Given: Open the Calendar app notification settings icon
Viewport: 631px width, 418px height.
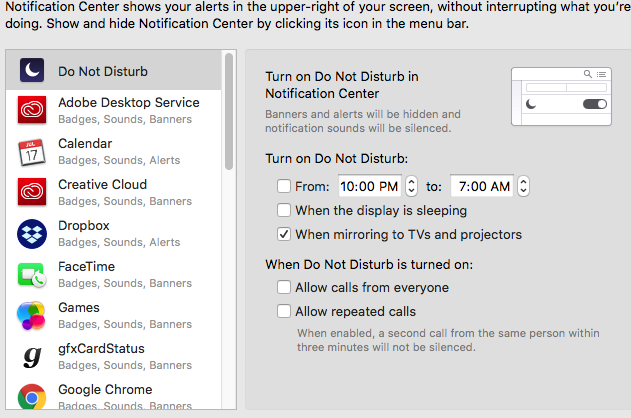Looking at the screenshot, I should pos(32,152).
